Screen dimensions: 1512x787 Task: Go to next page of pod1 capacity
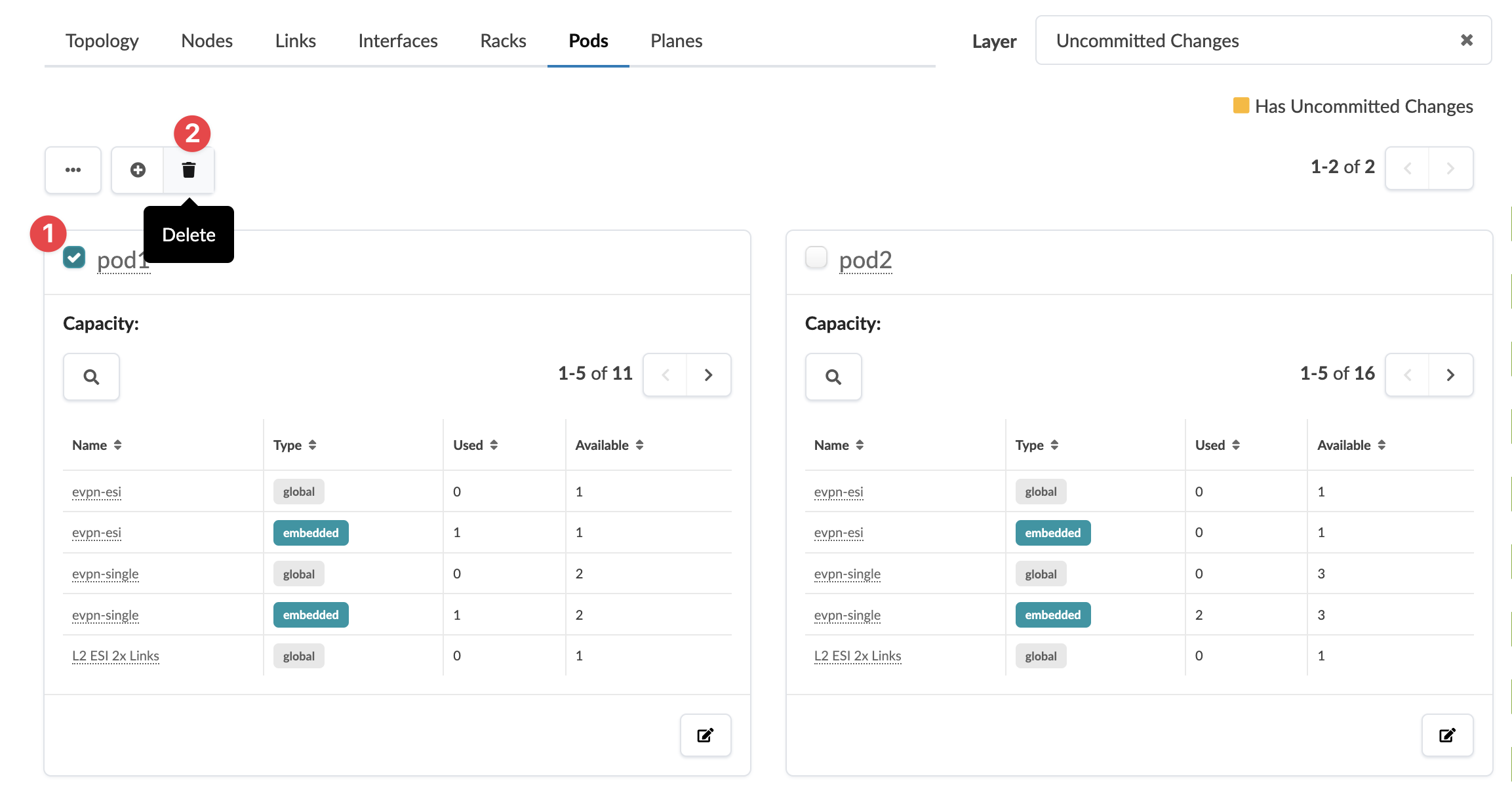point(708,374)
